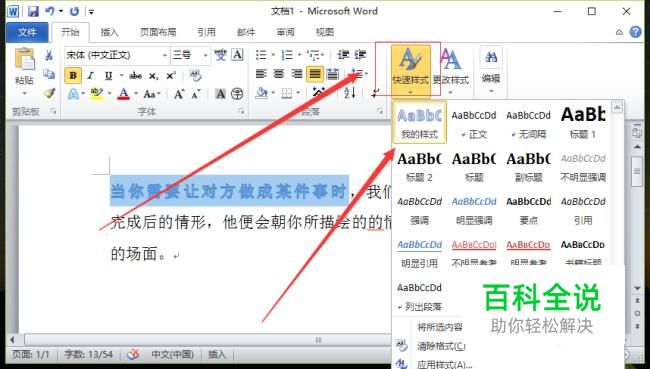Click the Sort A-Z icon
650x369 pixels.
[349, 93]
